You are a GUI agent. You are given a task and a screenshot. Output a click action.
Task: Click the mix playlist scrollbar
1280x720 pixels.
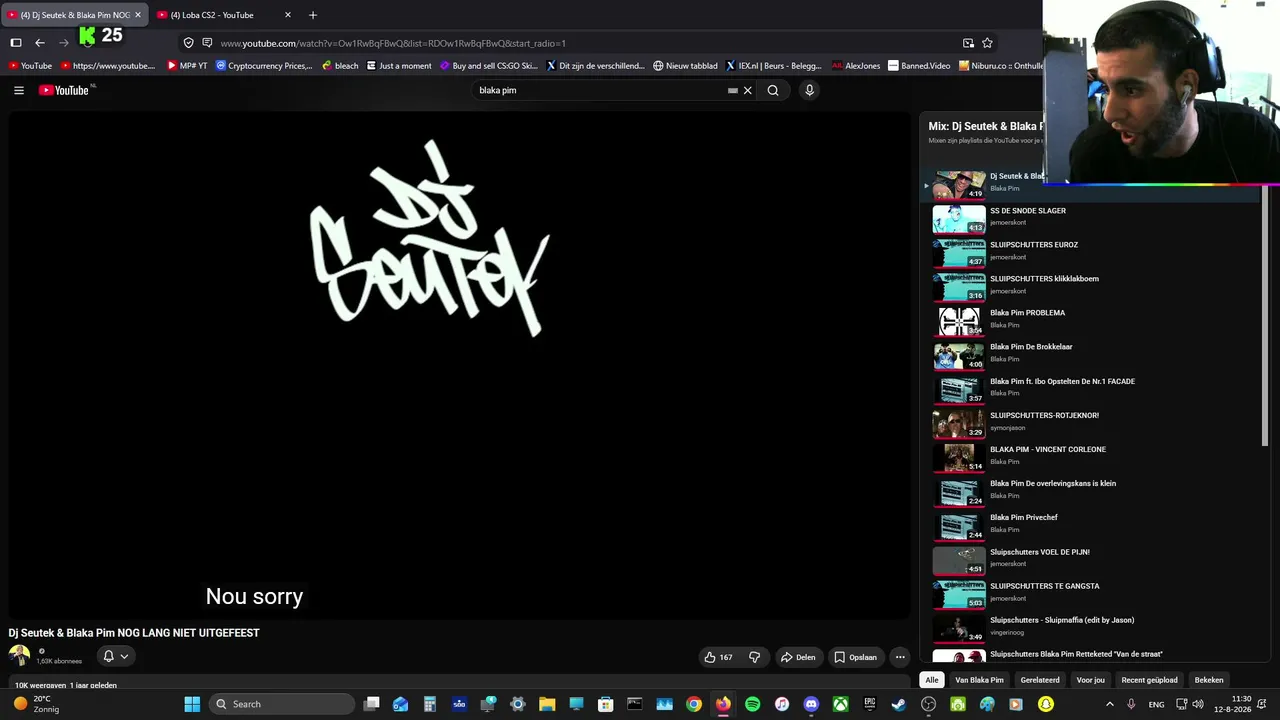pyautogui.click(x=1264, y=315)
